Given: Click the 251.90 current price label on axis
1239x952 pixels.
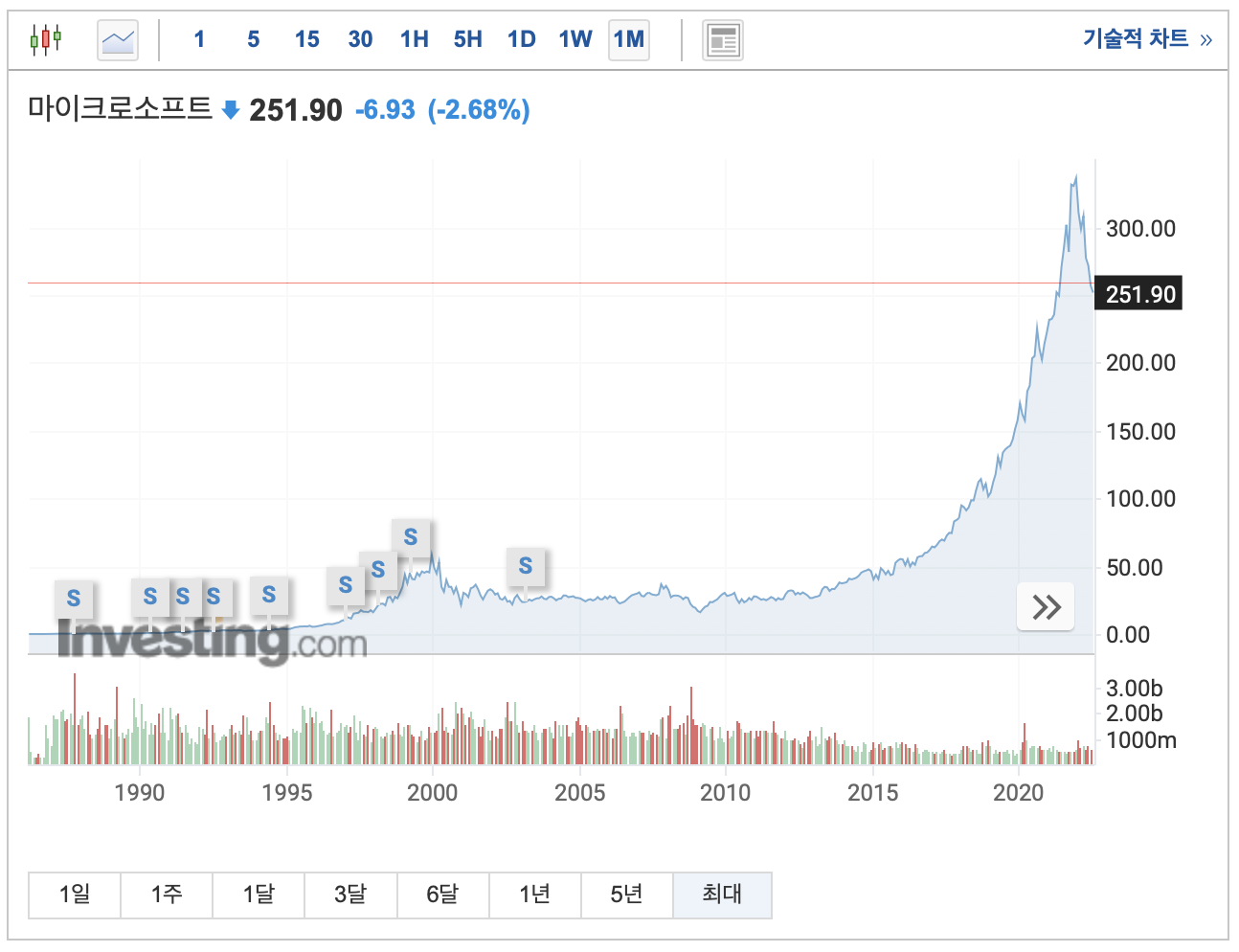Looking at the screenshot, I should tap(1138, 294).
